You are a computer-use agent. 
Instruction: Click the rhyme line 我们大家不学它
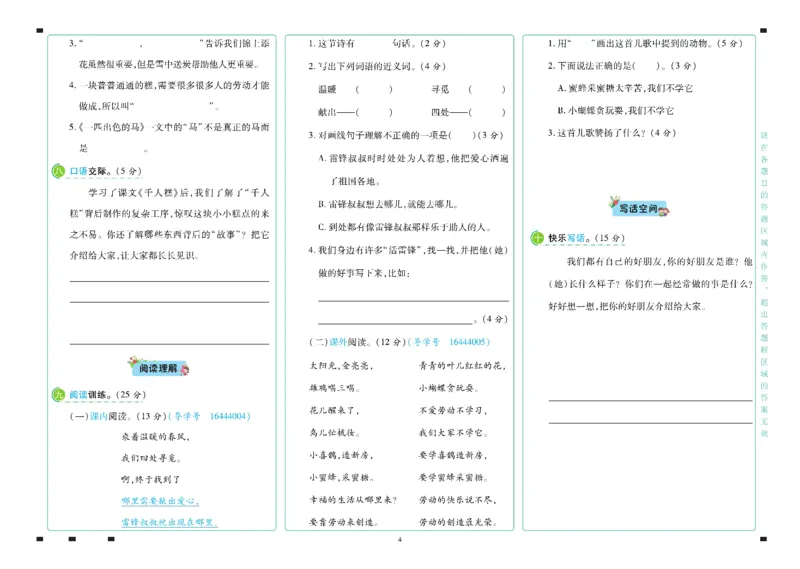pyautogui.click(x=454, y=433)
